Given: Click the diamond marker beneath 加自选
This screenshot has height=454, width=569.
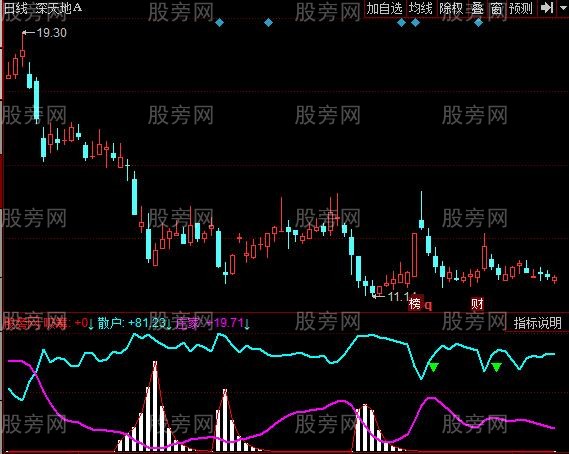Looking at the screenshot, I should pos(401,23).
